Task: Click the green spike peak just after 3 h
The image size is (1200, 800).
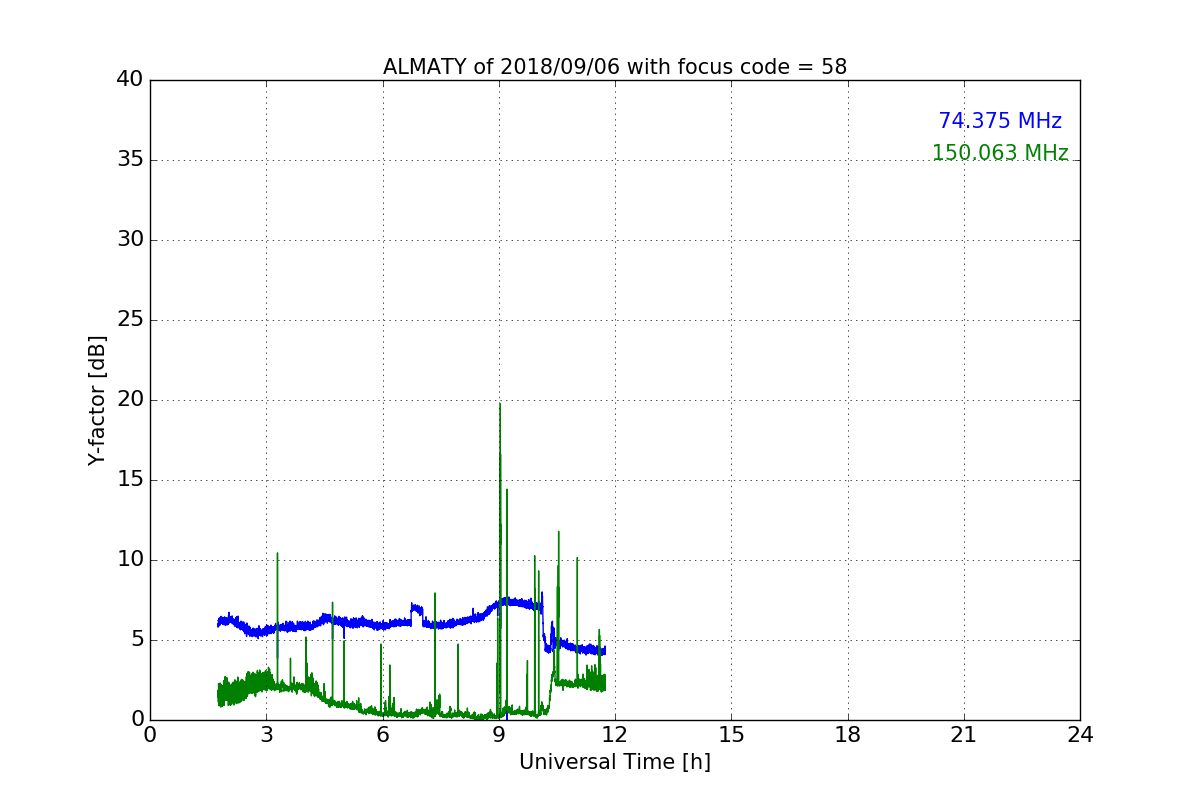Action: [x=277, y=553]
